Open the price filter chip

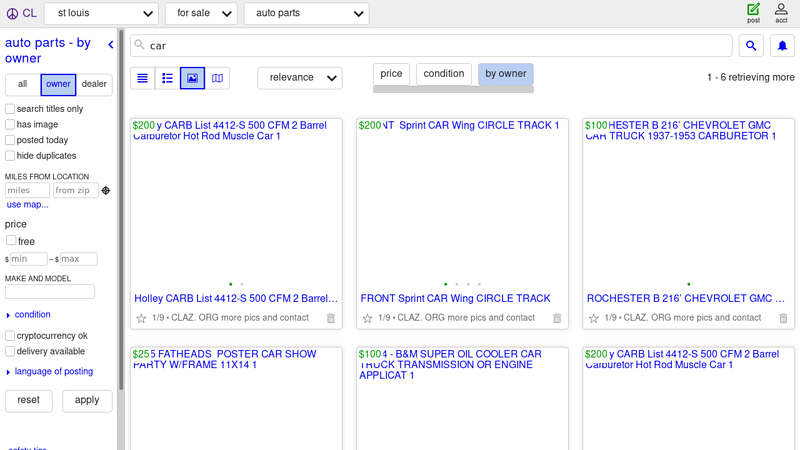tap(391, 74)
